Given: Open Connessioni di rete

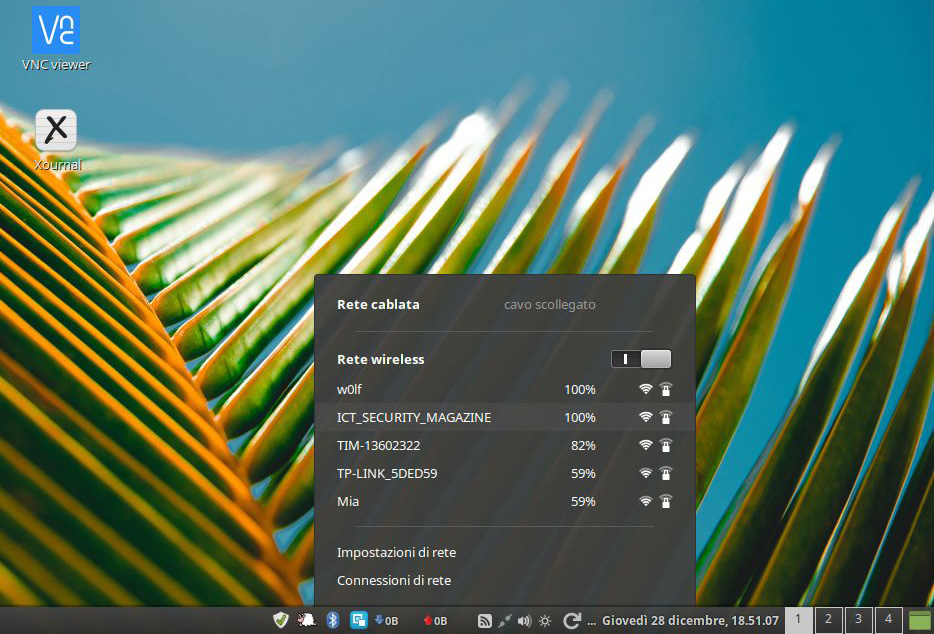Looking at the screenshot, I should tap(394, 580).
